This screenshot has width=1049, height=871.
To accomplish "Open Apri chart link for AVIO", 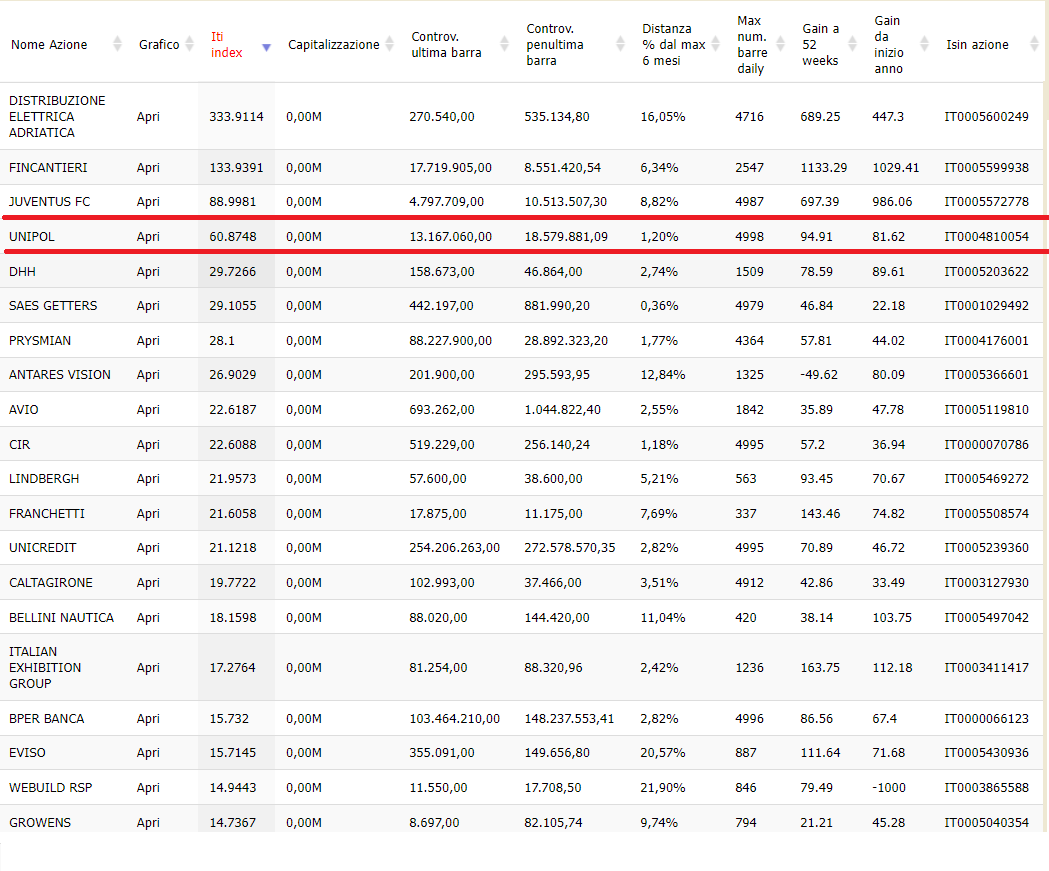I will point(148,409).
